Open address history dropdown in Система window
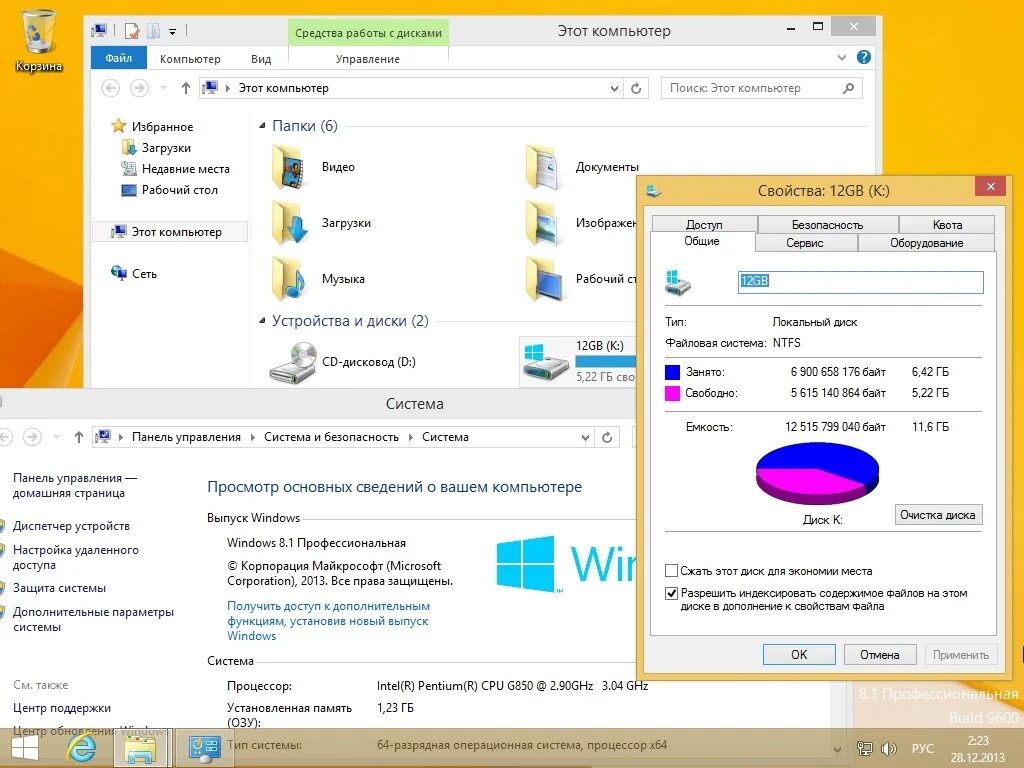The height and width of the screenshot is (768, 1024). (585, 438)
